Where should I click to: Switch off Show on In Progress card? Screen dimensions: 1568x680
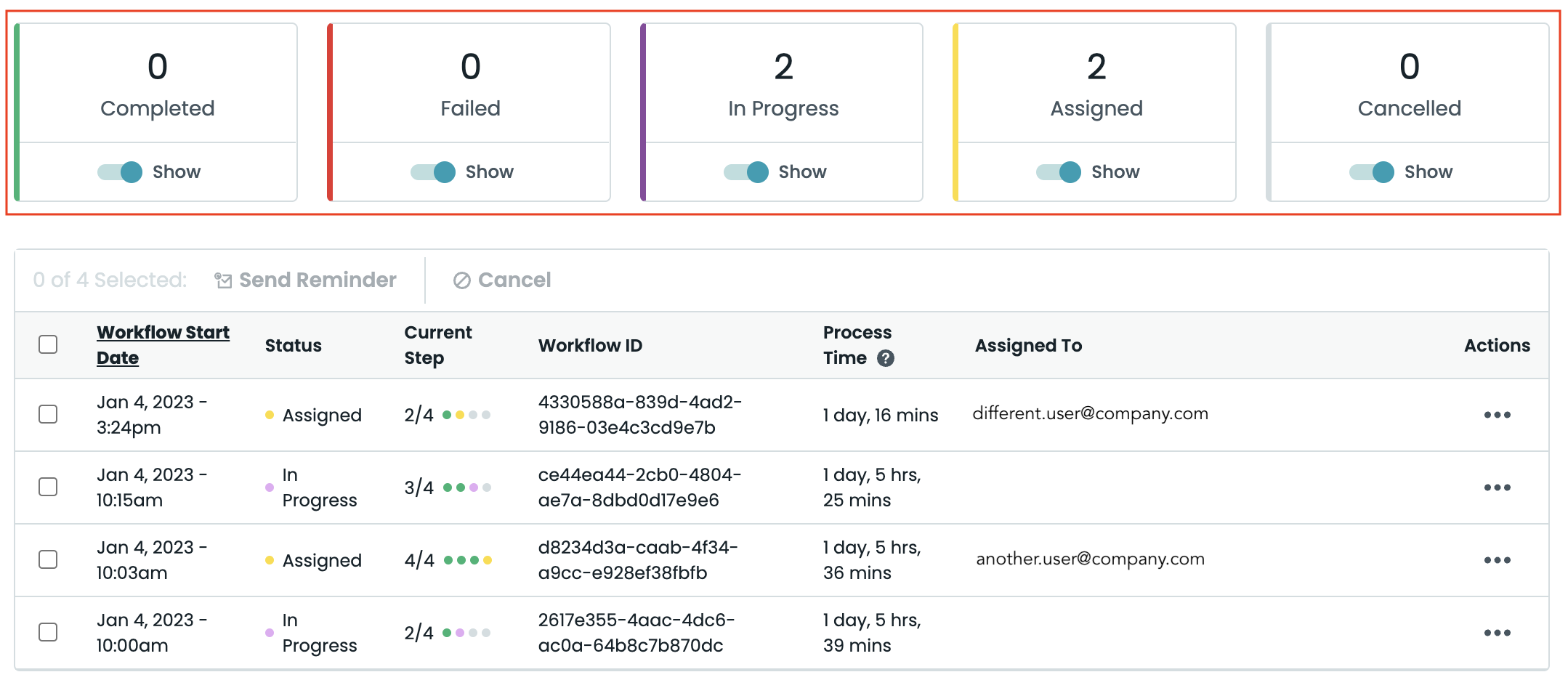[745, 172]
